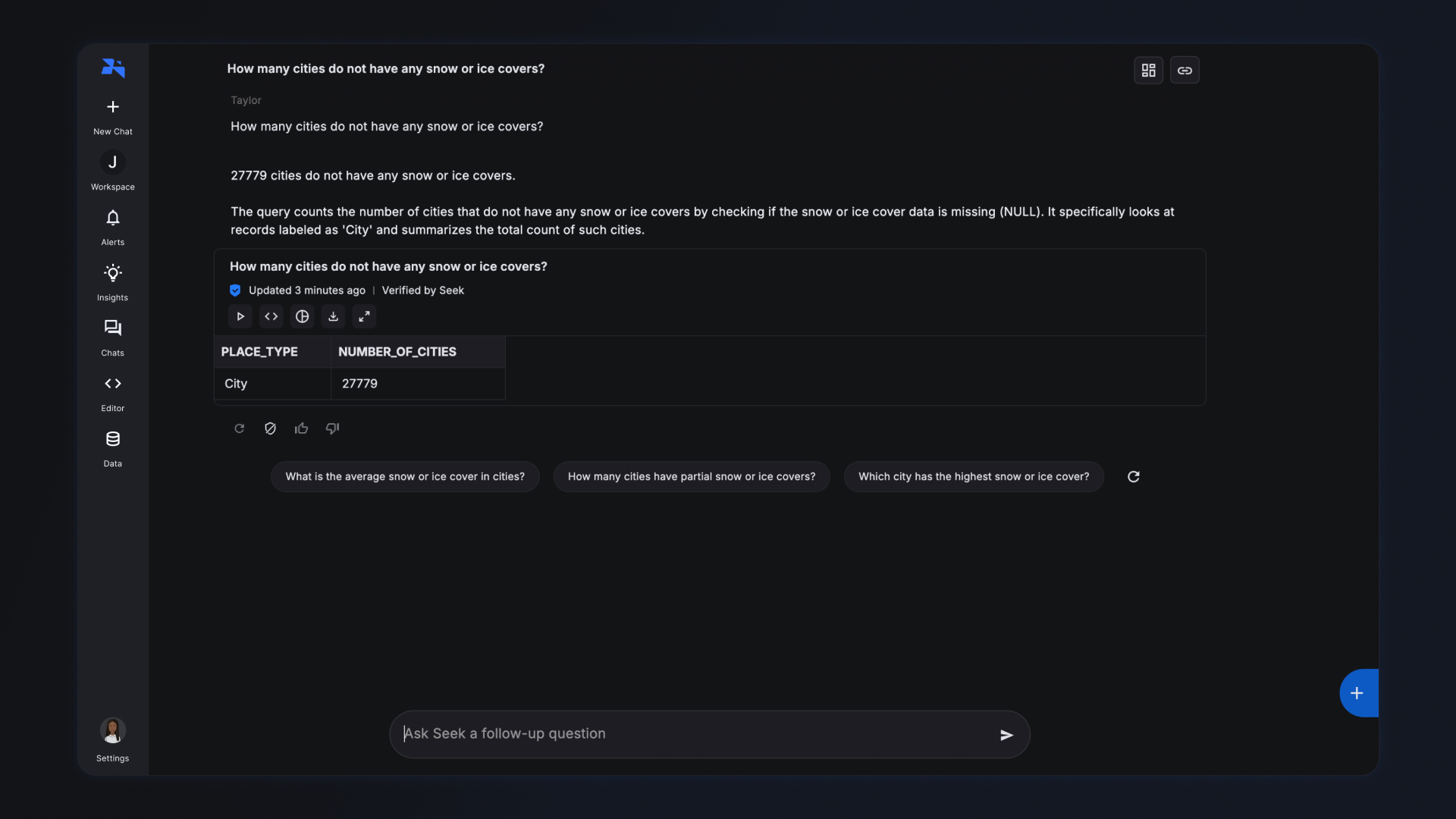Viewport: 1456px width, 819px height.
Task: Open the dashboard grid icon at top right
Action: 1148,71
